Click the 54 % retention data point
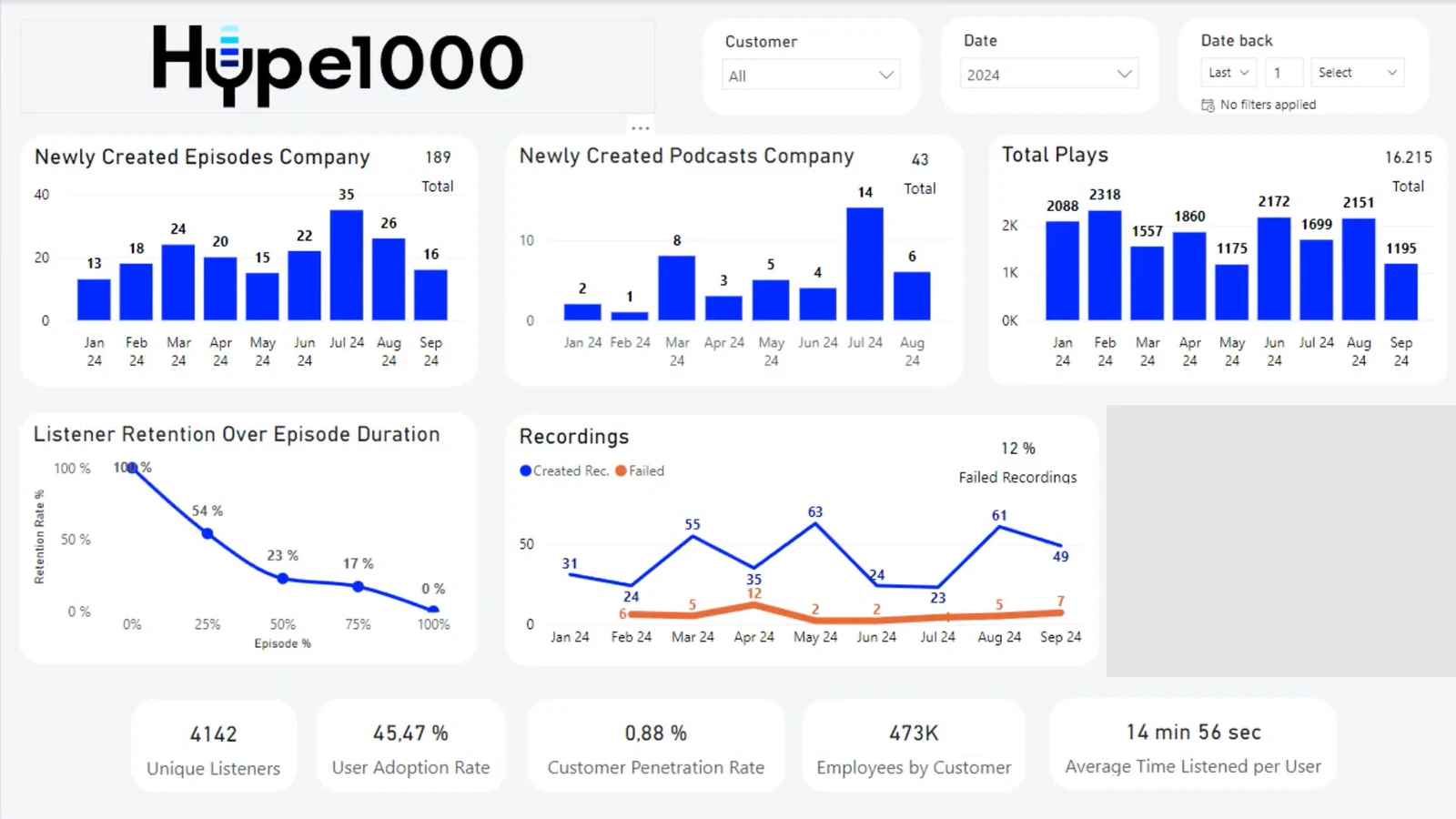Viewport: 1456px width, 819px height. click(207, 533)
